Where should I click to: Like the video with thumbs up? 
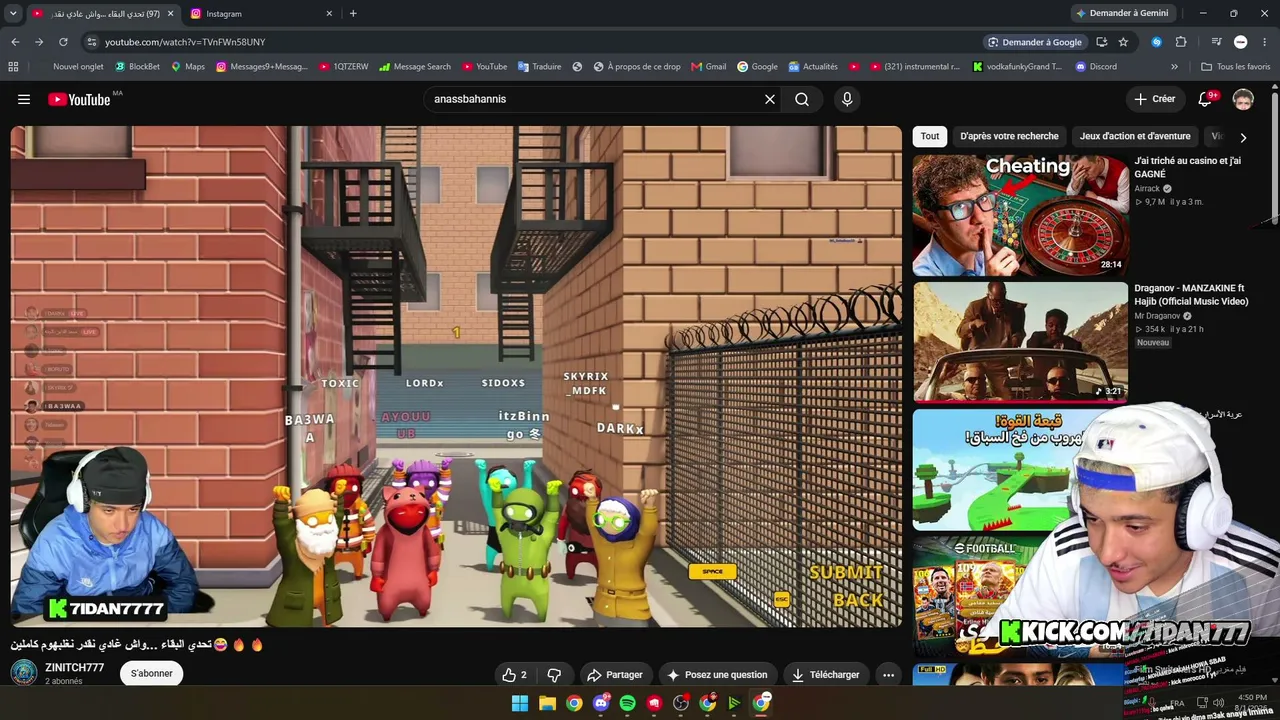(x=514, y=675)
